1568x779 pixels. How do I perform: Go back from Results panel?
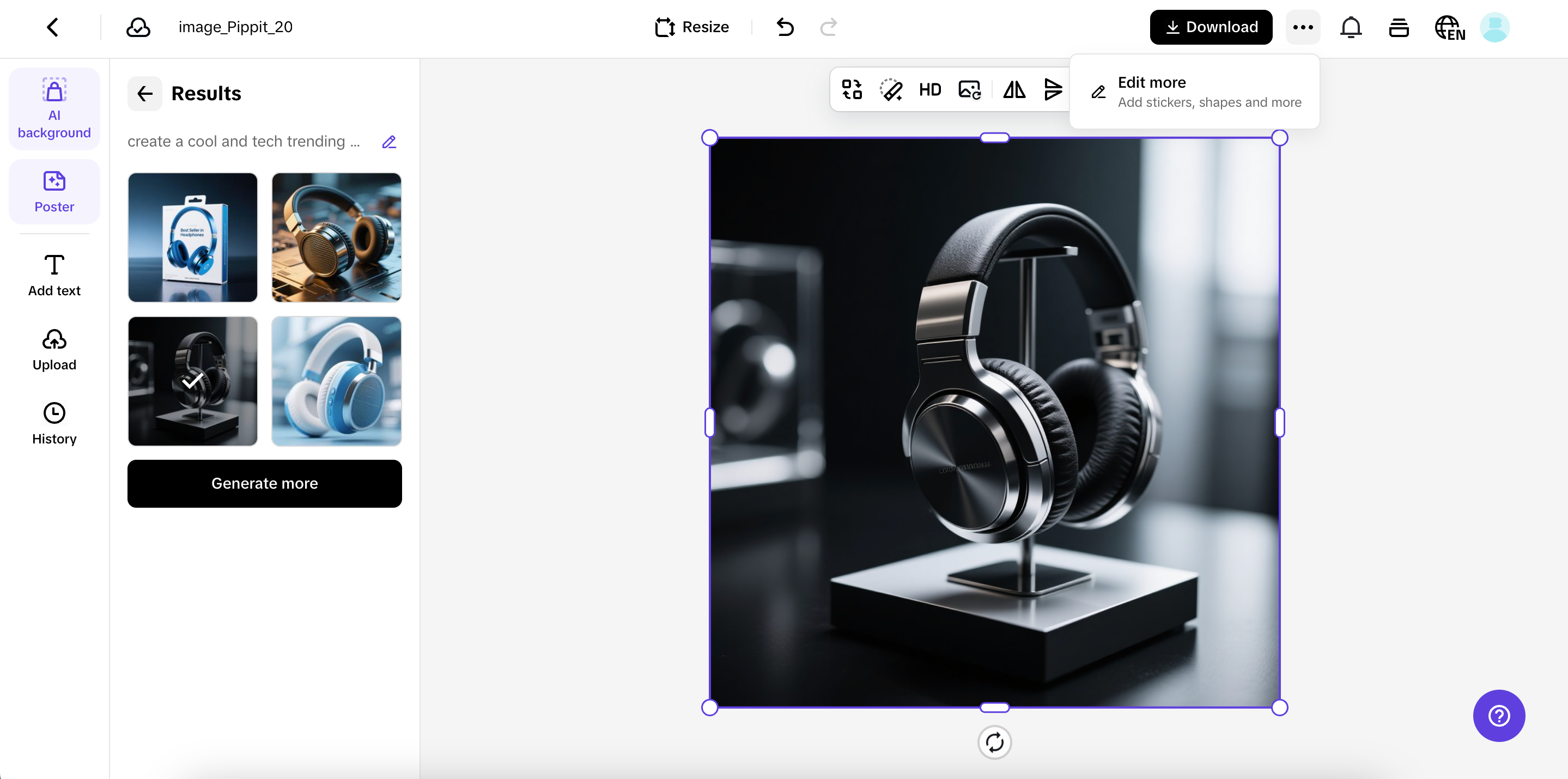click(145, 94)
